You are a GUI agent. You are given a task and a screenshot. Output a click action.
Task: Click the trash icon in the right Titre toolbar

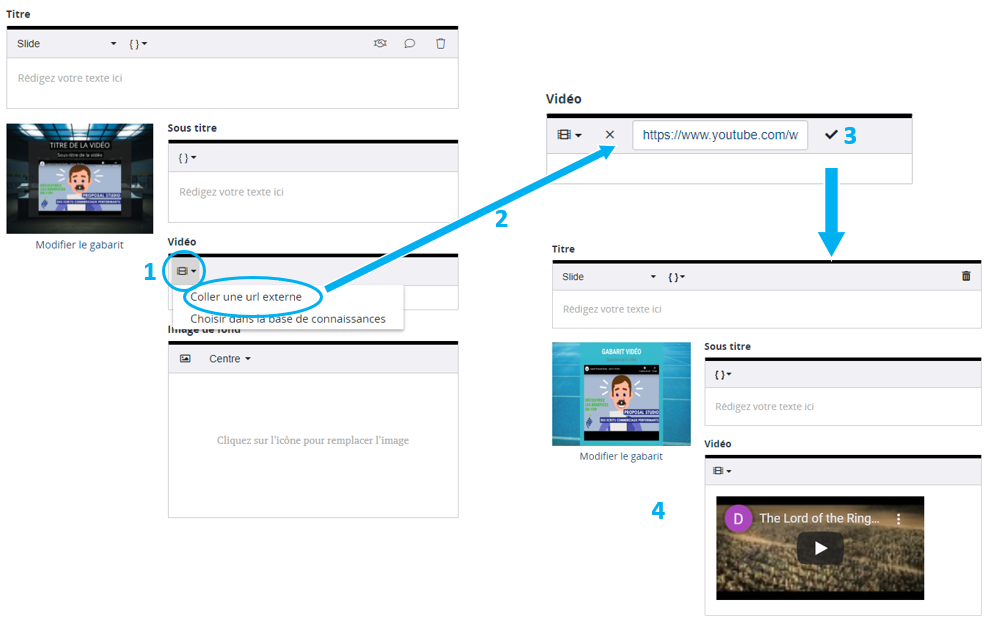point(965,277)
